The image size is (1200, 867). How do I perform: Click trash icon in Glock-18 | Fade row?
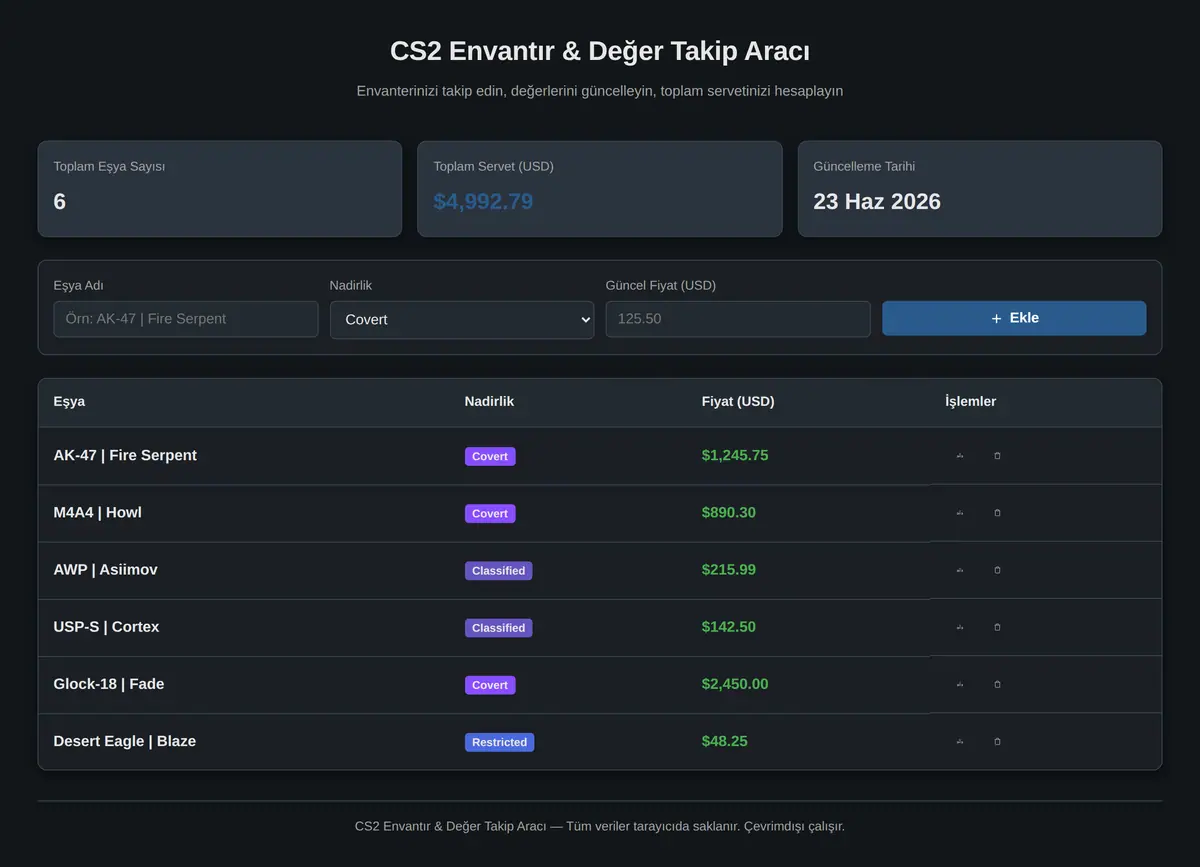[997, 684]
